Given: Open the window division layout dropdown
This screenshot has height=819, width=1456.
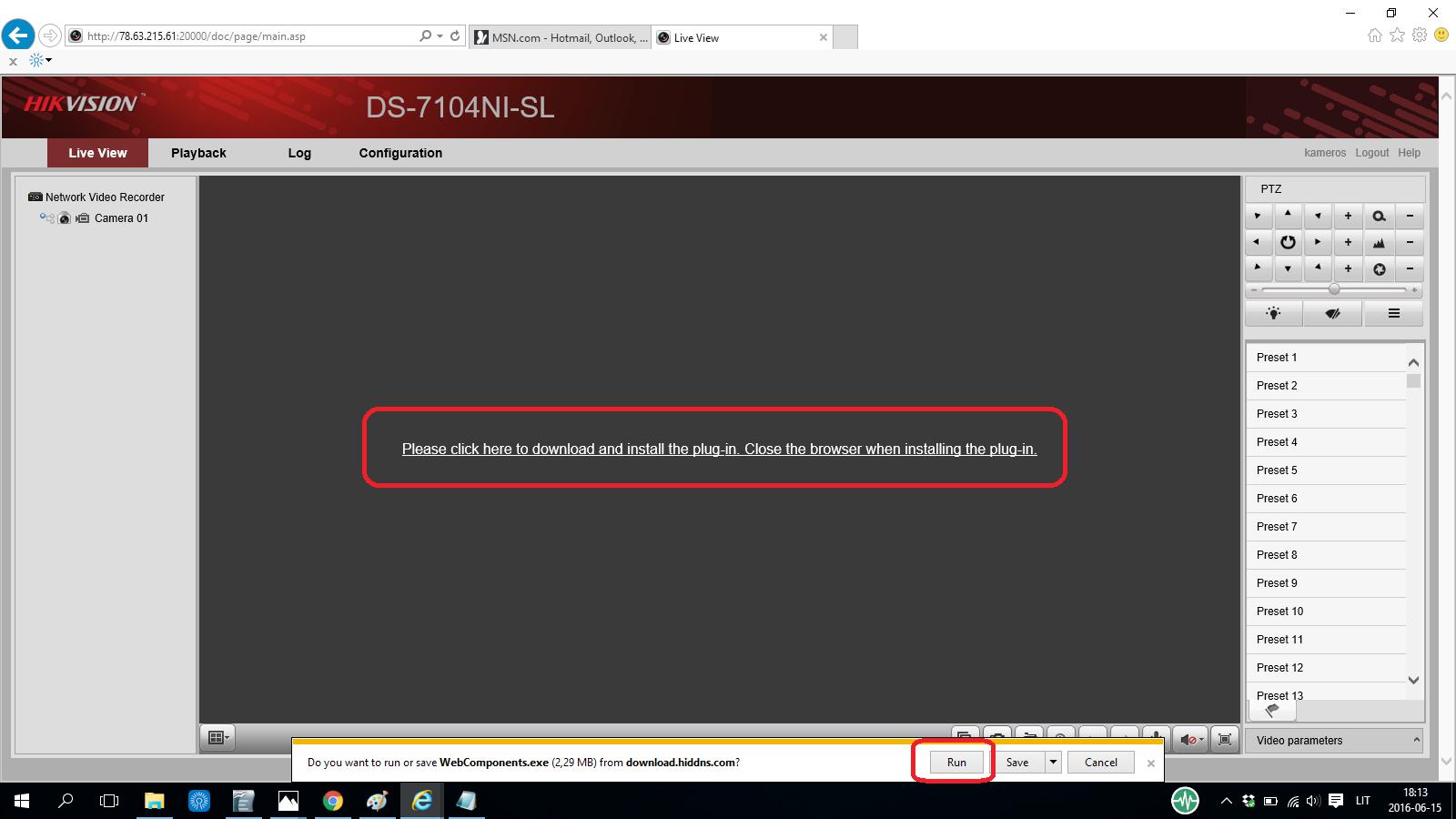Looking at the screenshot, I should [x=219, y=738].
